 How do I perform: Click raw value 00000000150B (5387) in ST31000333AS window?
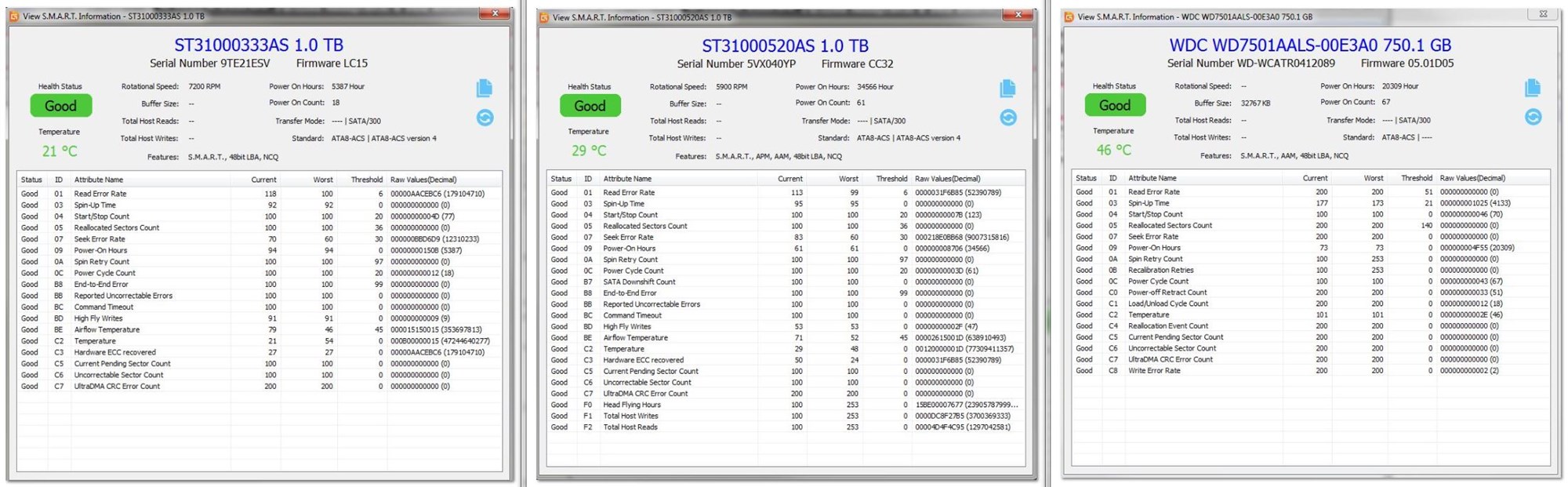point(426,250)
